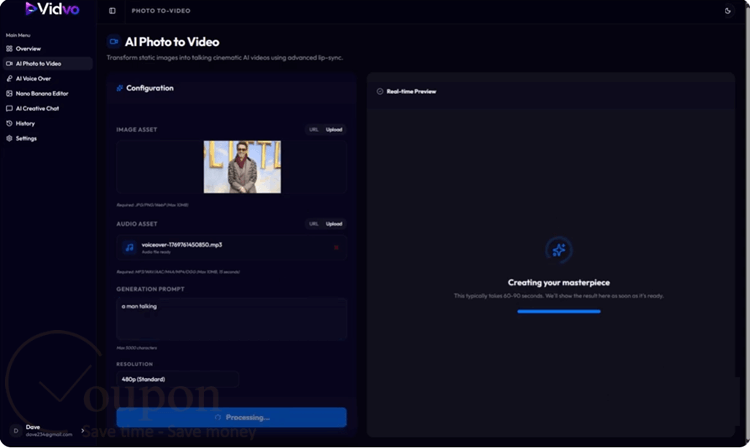The height and width of the screenshot is (448, 750).
Task: Click the Creating your masterpiece text
Action: pos(559,283)
